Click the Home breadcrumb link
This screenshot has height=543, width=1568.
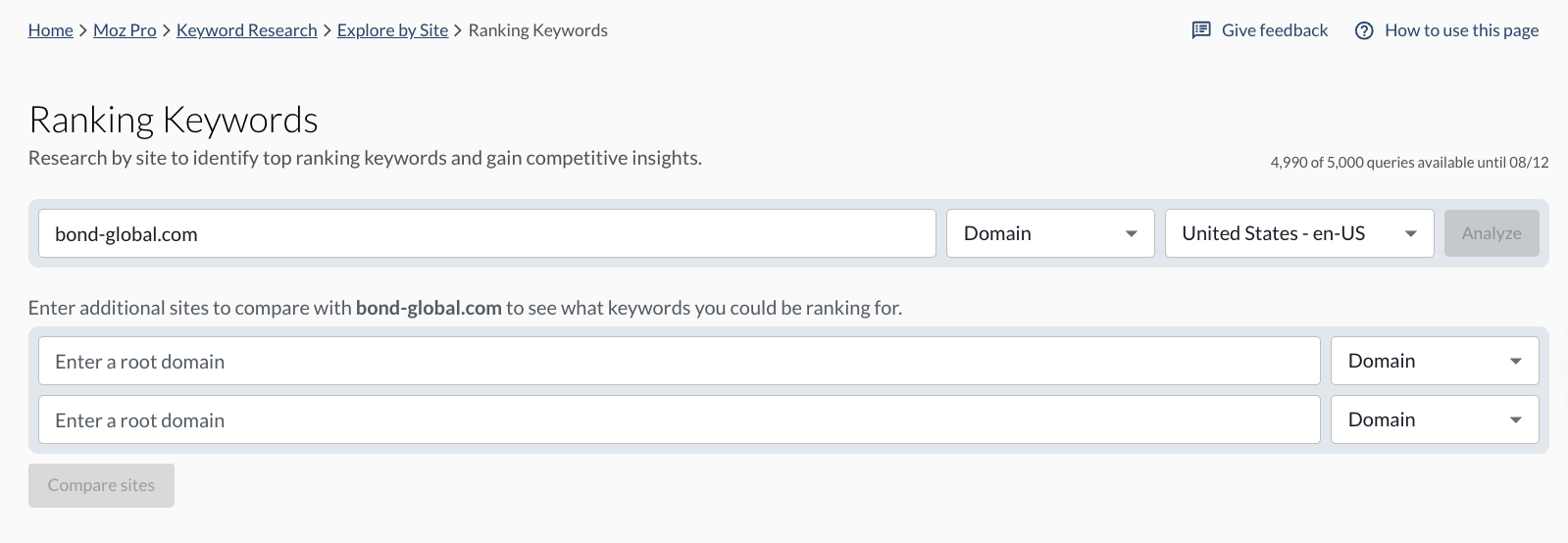tap(51, 30)
